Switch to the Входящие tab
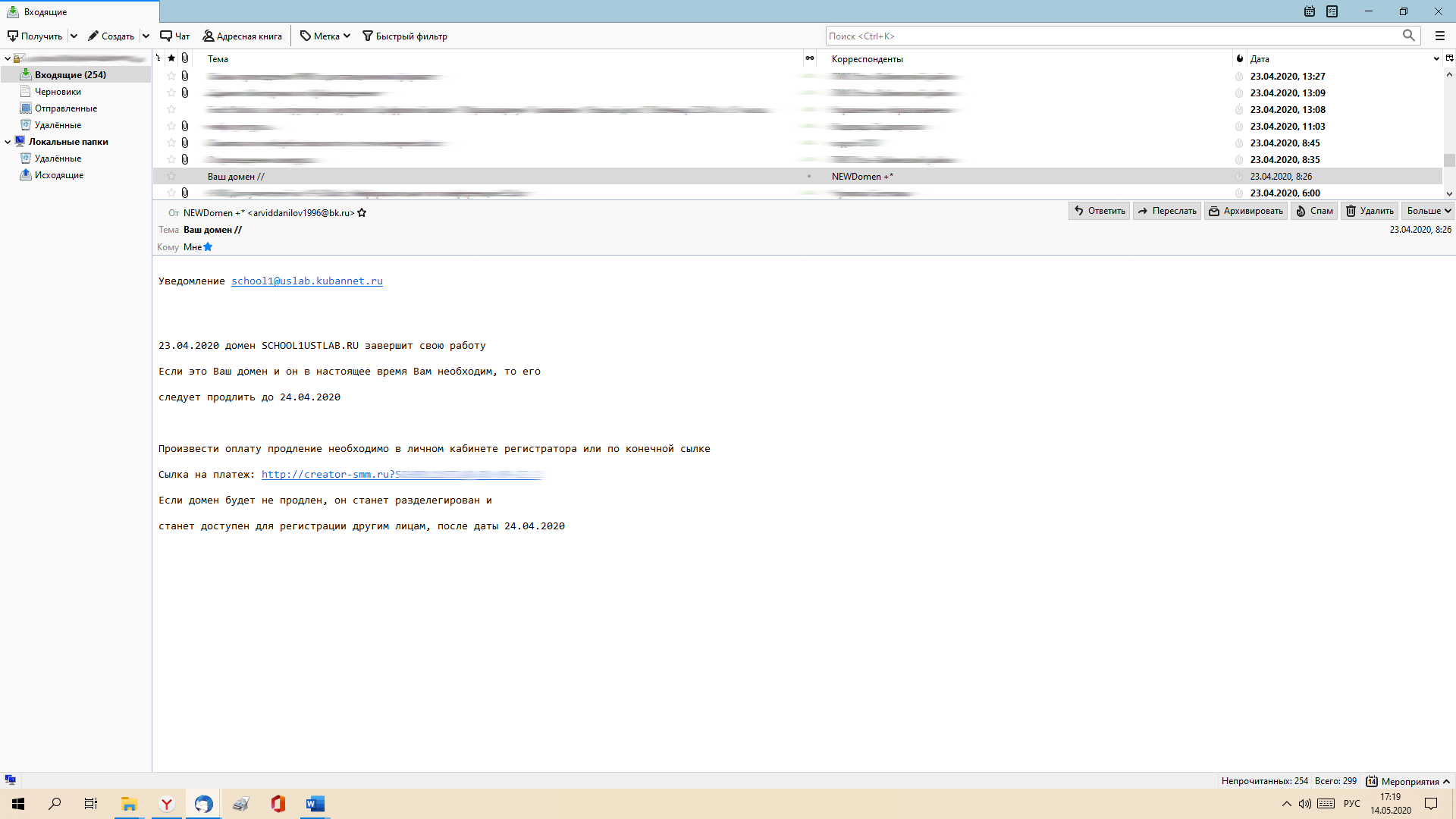1456x819 pixels. [45, 11]
